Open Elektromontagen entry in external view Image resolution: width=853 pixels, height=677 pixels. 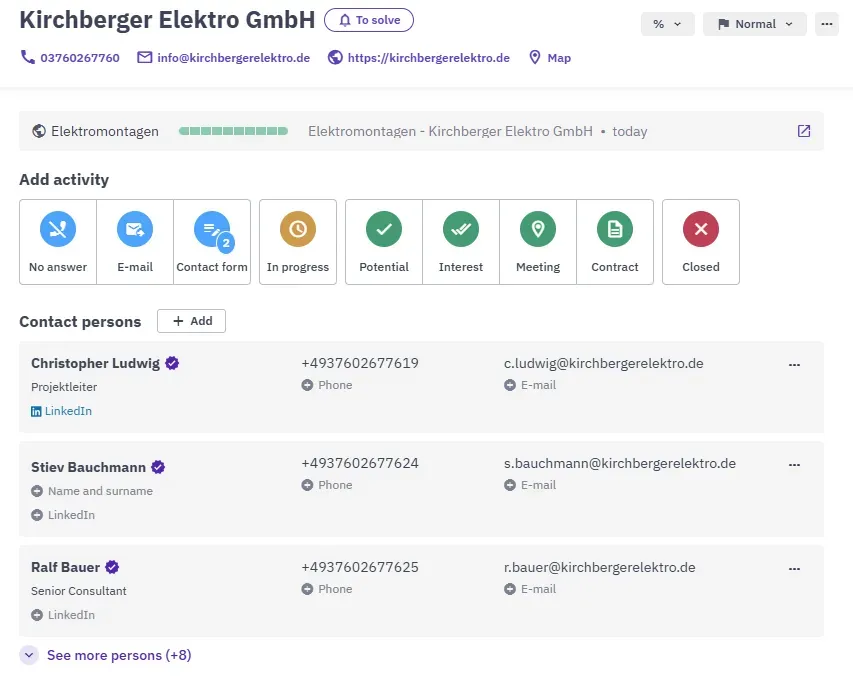(x=803, y=131)
